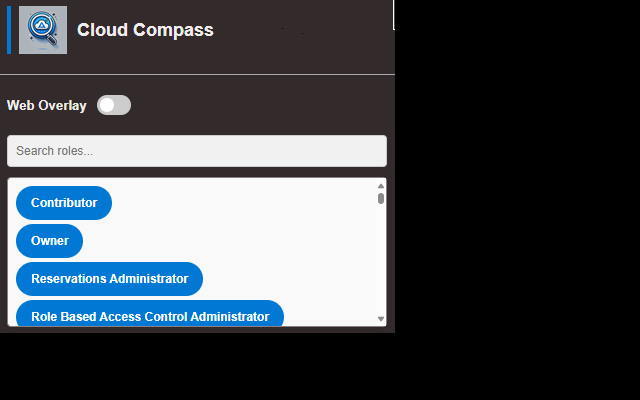Click the white knob of Web Overlay toggle
640x400 pixels.
107,105
